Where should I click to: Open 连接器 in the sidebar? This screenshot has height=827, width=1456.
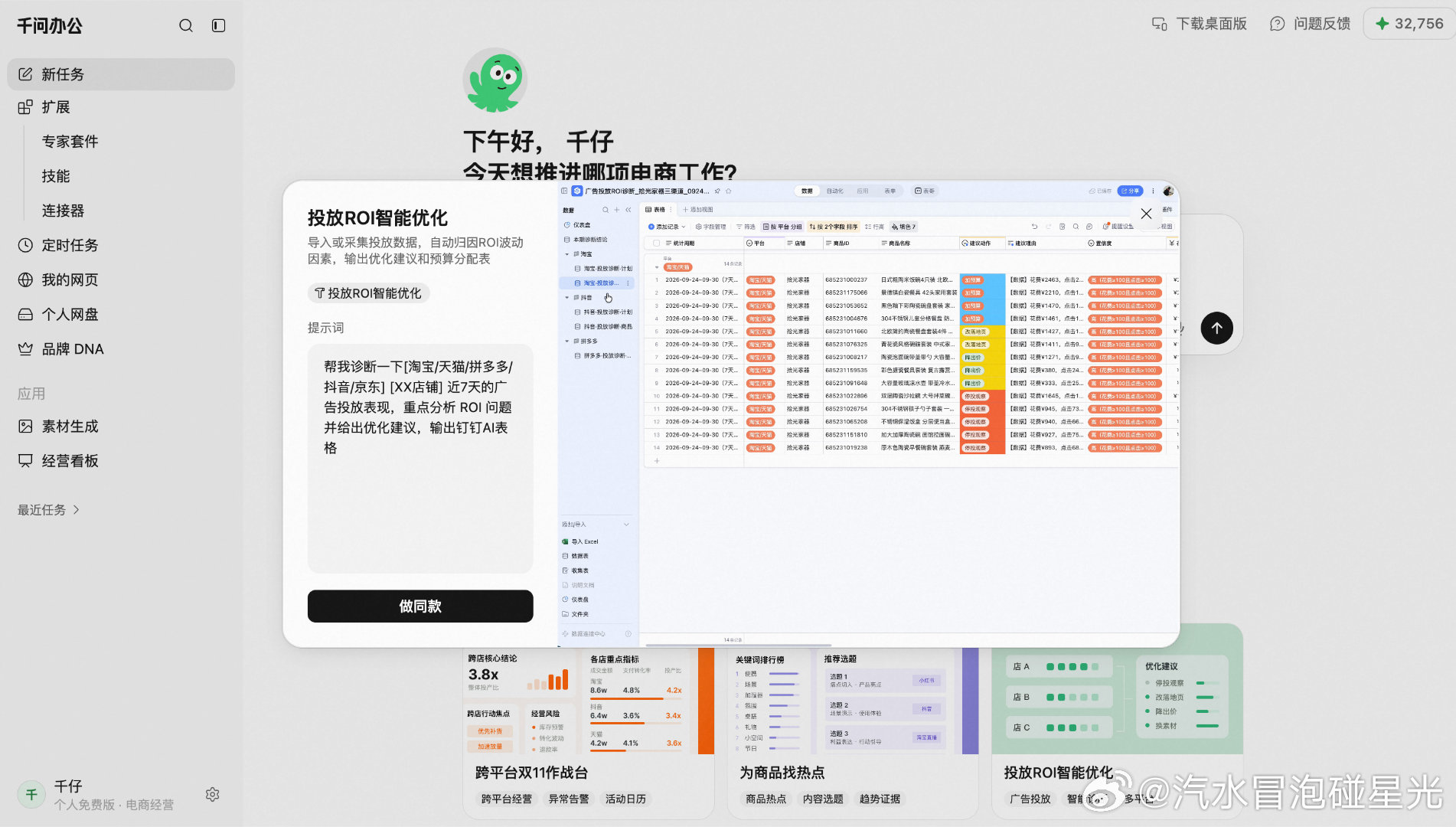[x=63, y=211]
